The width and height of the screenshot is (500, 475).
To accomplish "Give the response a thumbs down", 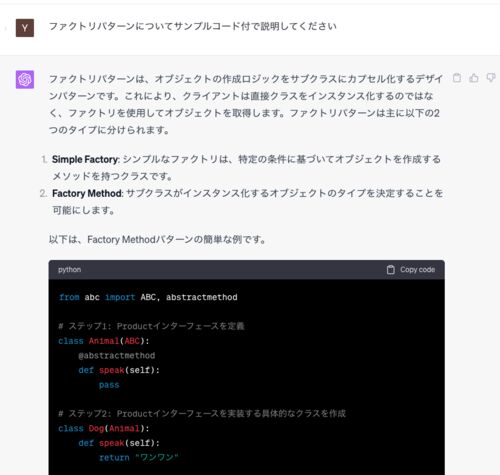I will point(491,78).
